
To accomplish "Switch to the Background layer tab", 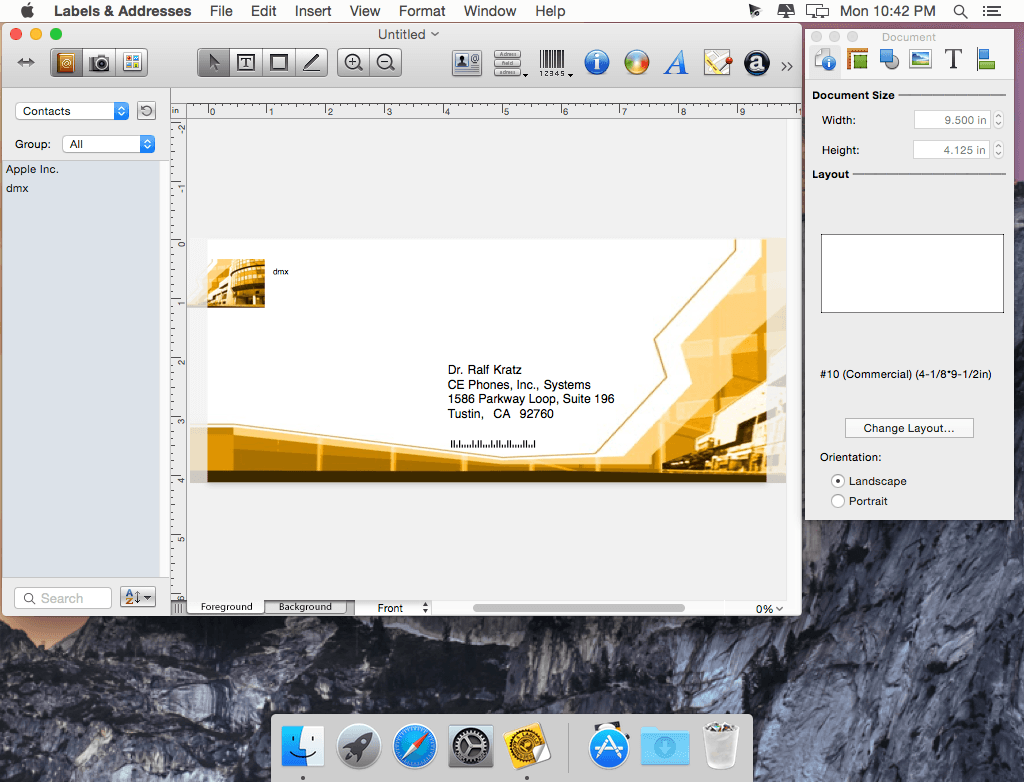I will pos(306,607).
